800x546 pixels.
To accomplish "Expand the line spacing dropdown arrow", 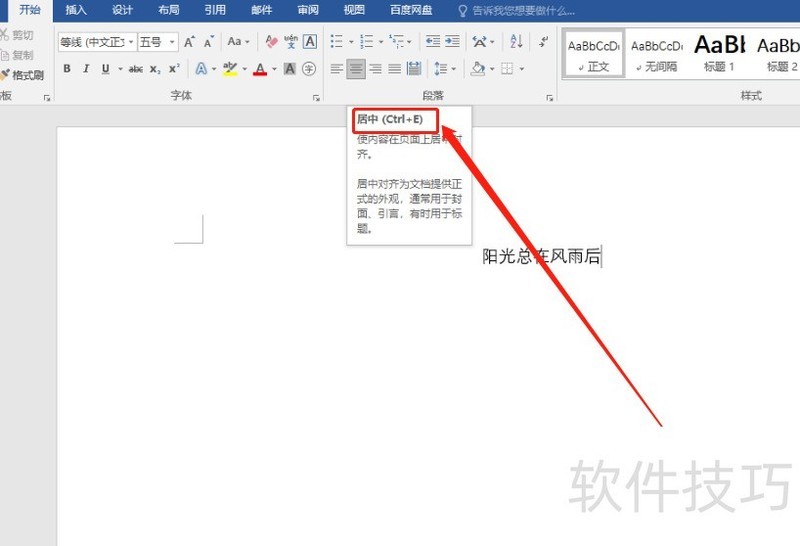I will click(454, 68).
